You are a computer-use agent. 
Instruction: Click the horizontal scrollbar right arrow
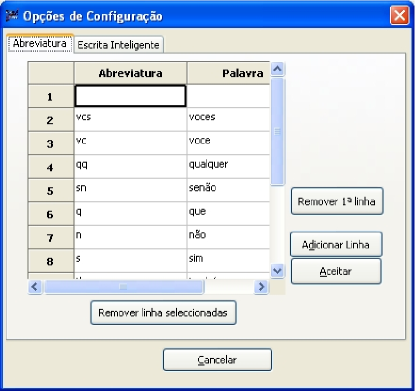(261, 286)
